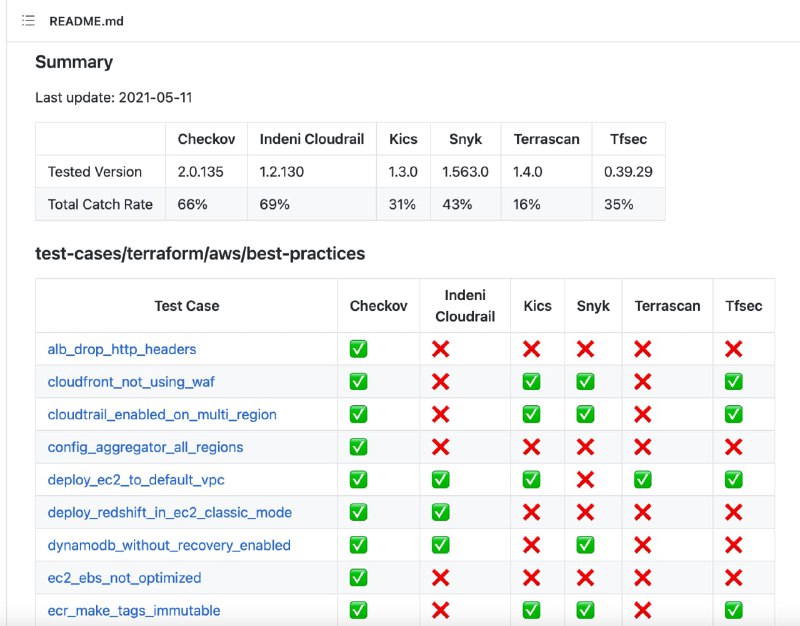
Task: Open the cloudfront_not_using_waf link
Action: coord(131,382)
